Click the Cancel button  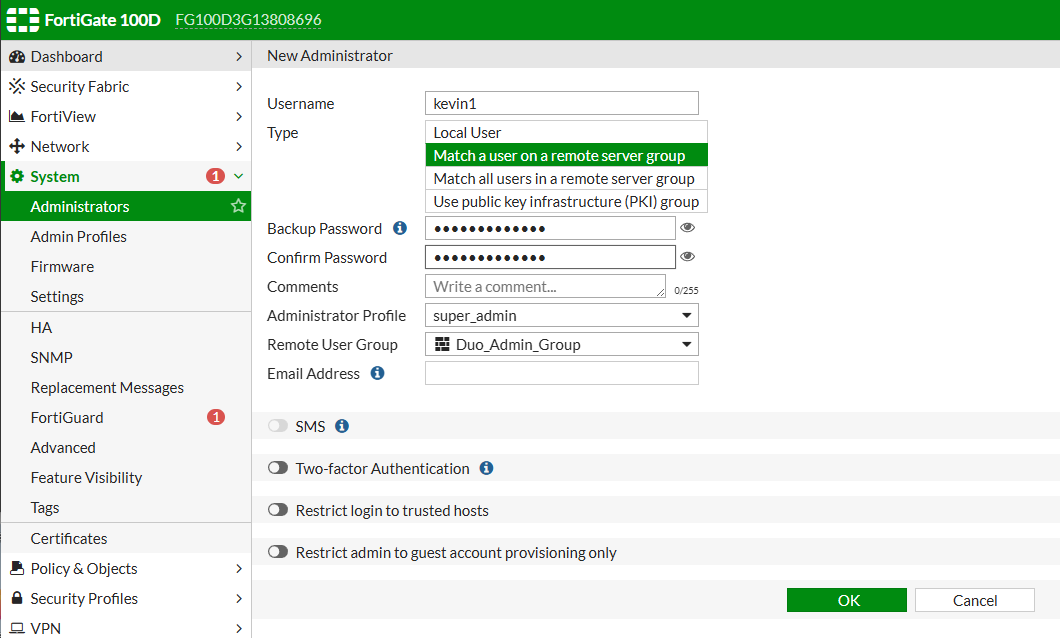coord(975,600)
